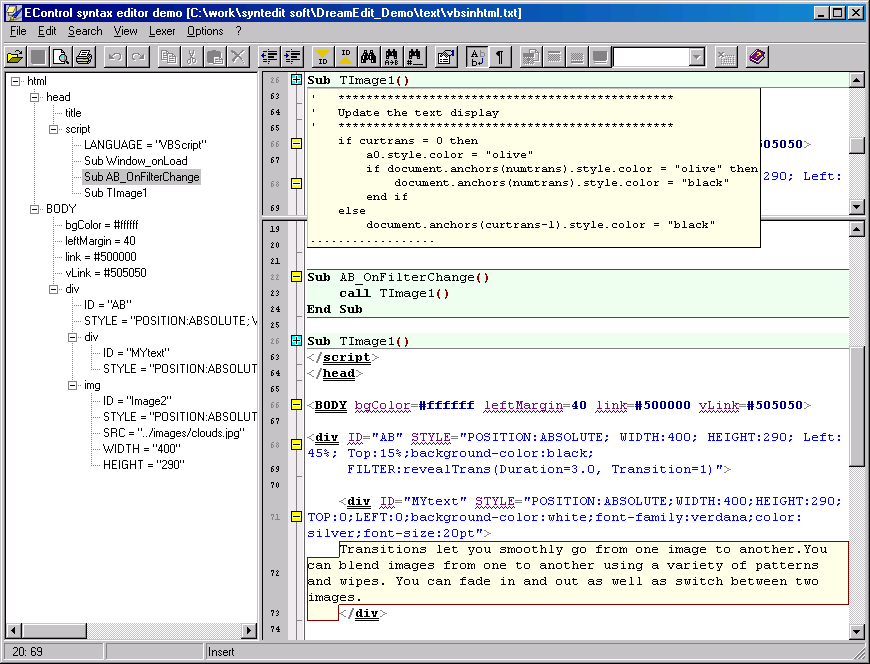Open a file with the folder icon

point(15,57)
